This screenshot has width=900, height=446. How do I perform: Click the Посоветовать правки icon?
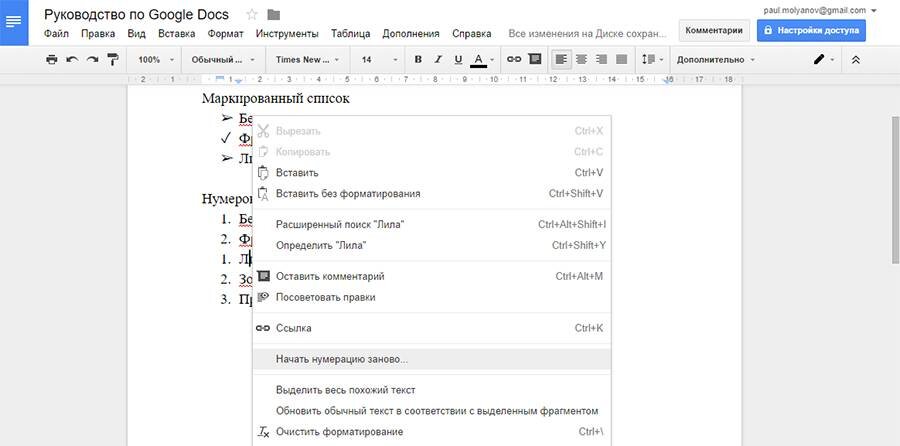tap(263, 297)
